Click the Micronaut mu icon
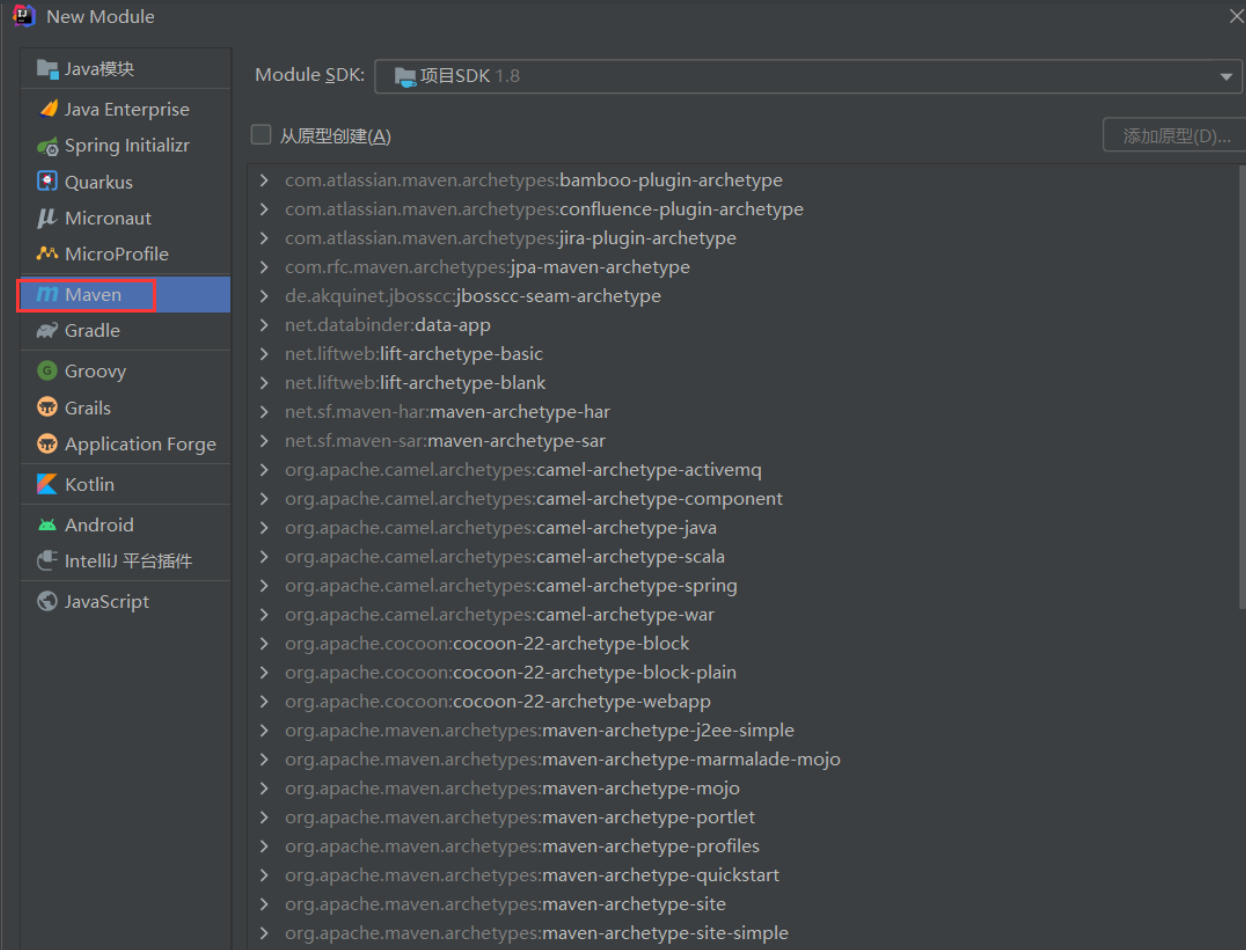The height and width of the screenshot is (950, 1246). pos(47,218)
